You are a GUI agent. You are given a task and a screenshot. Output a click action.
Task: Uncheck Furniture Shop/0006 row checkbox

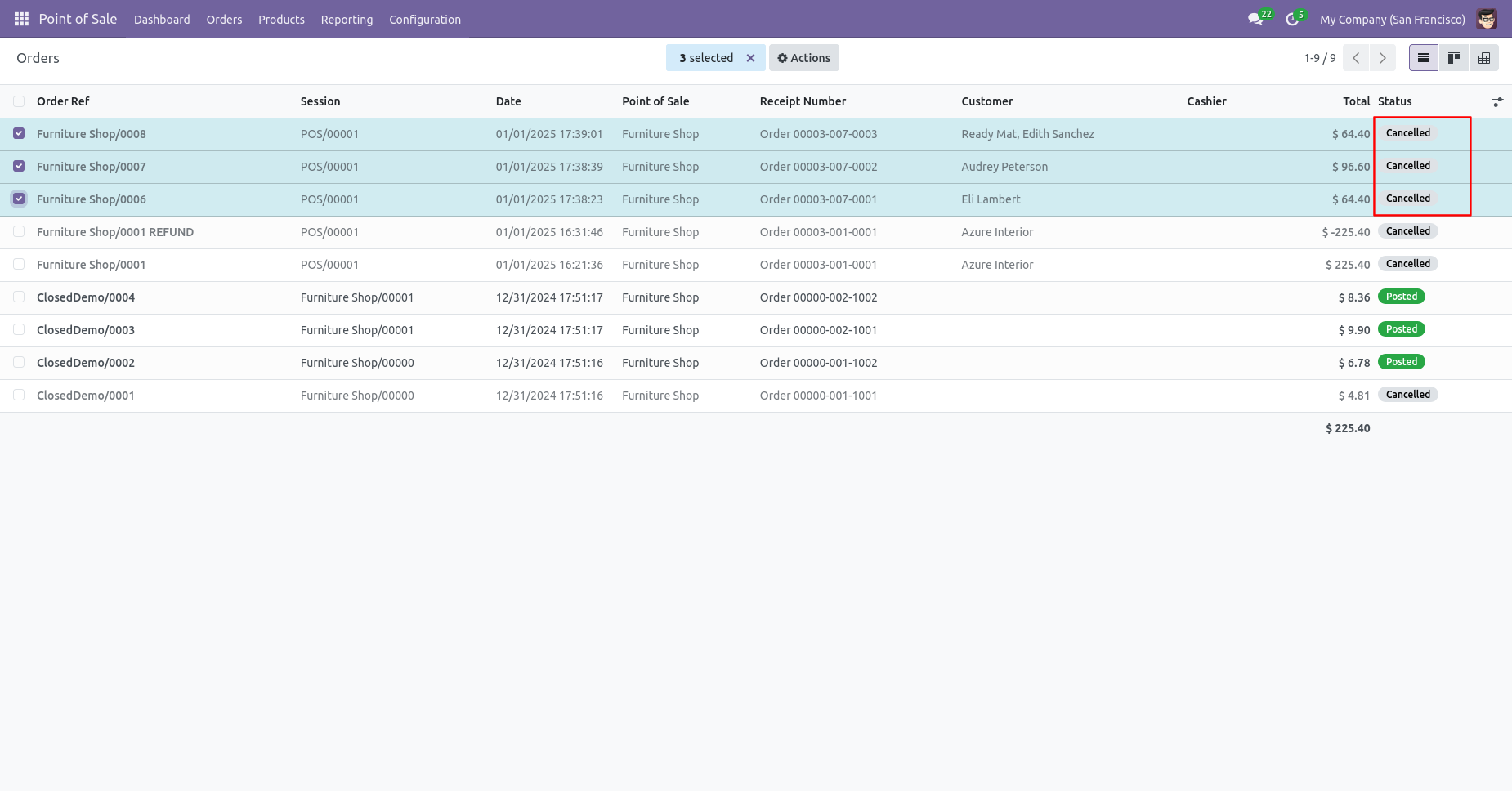coord(19,199)
